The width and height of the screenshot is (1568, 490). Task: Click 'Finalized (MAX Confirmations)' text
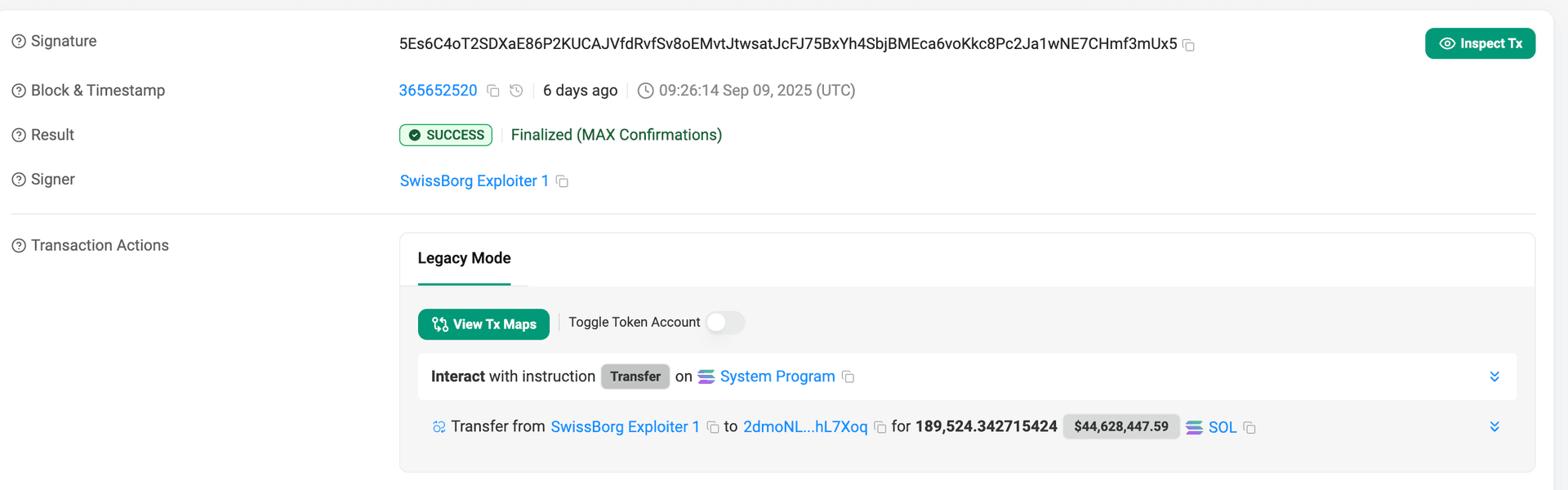[x=617, y=135]
